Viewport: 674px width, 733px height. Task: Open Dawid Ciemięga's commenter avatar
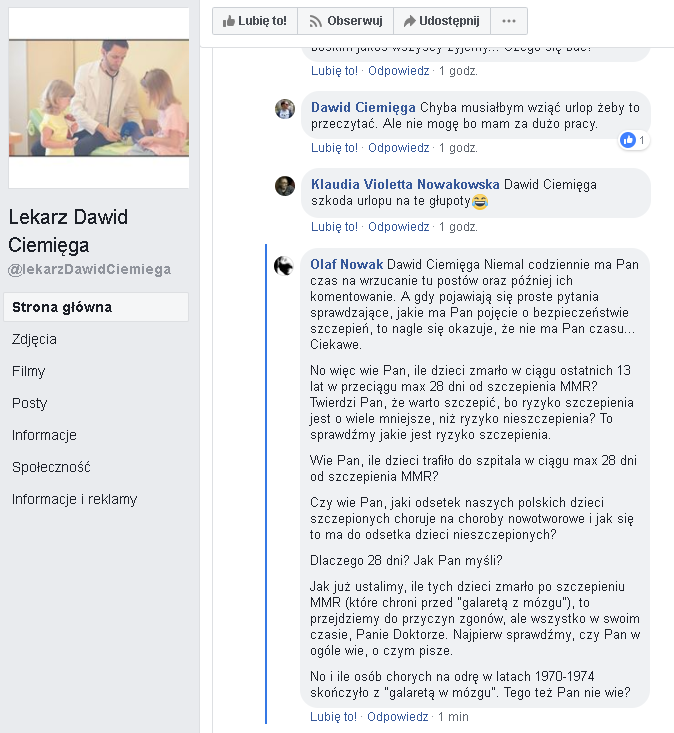click(285, 109)
